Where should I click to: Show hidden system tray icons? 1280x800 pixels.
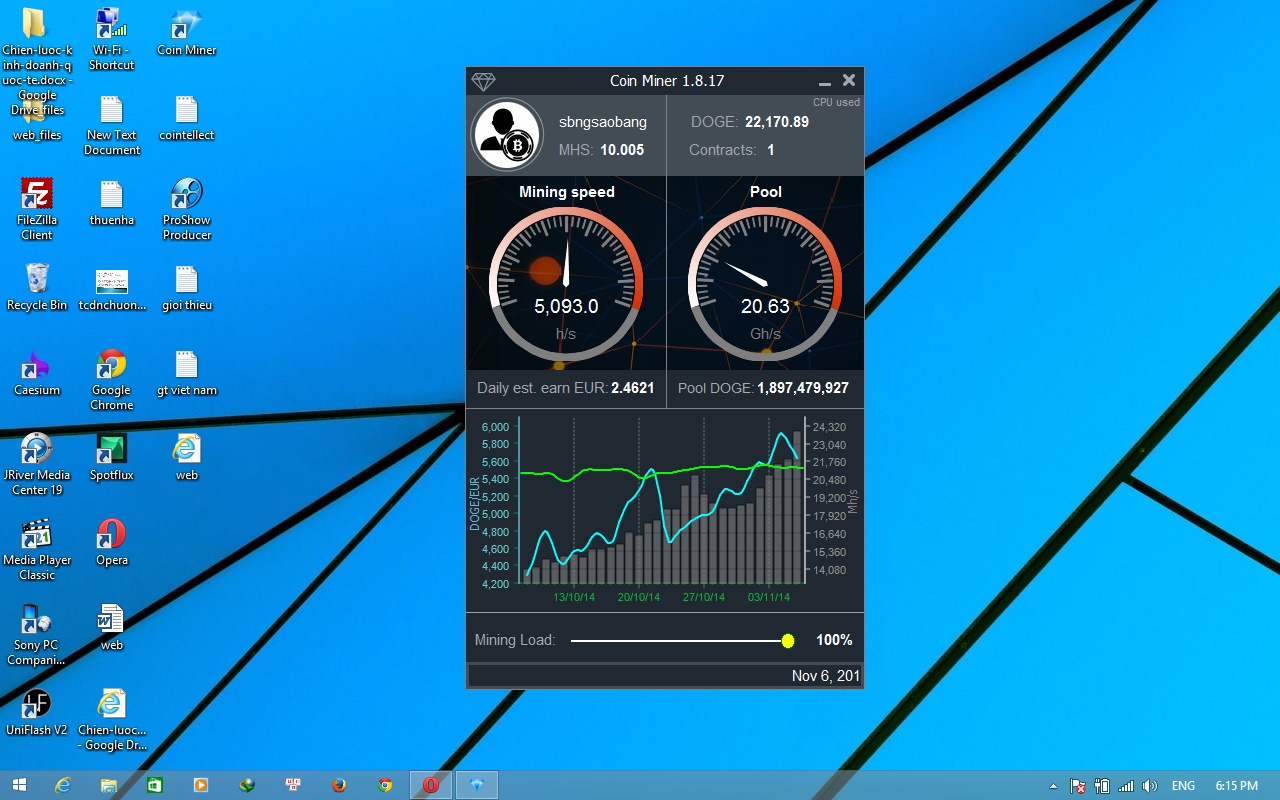point(1053,786)
